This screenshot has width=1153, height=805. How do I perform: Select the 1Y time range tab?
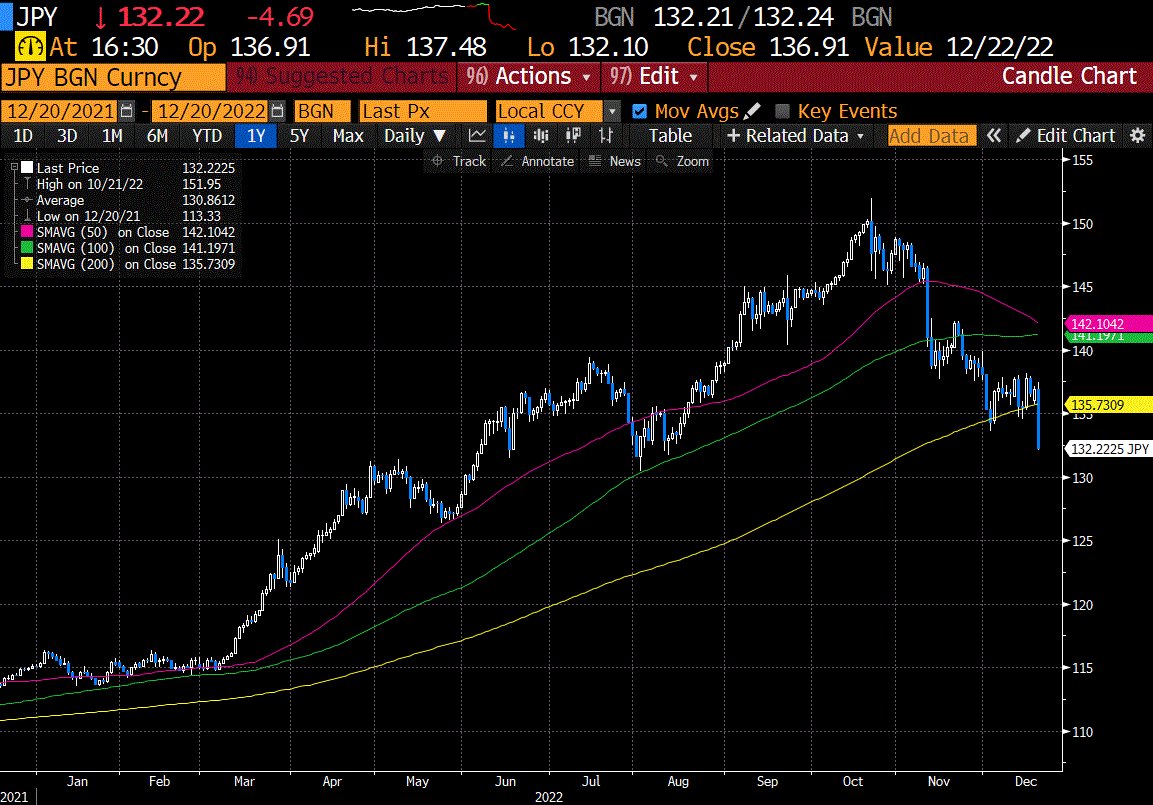(256, 135)
